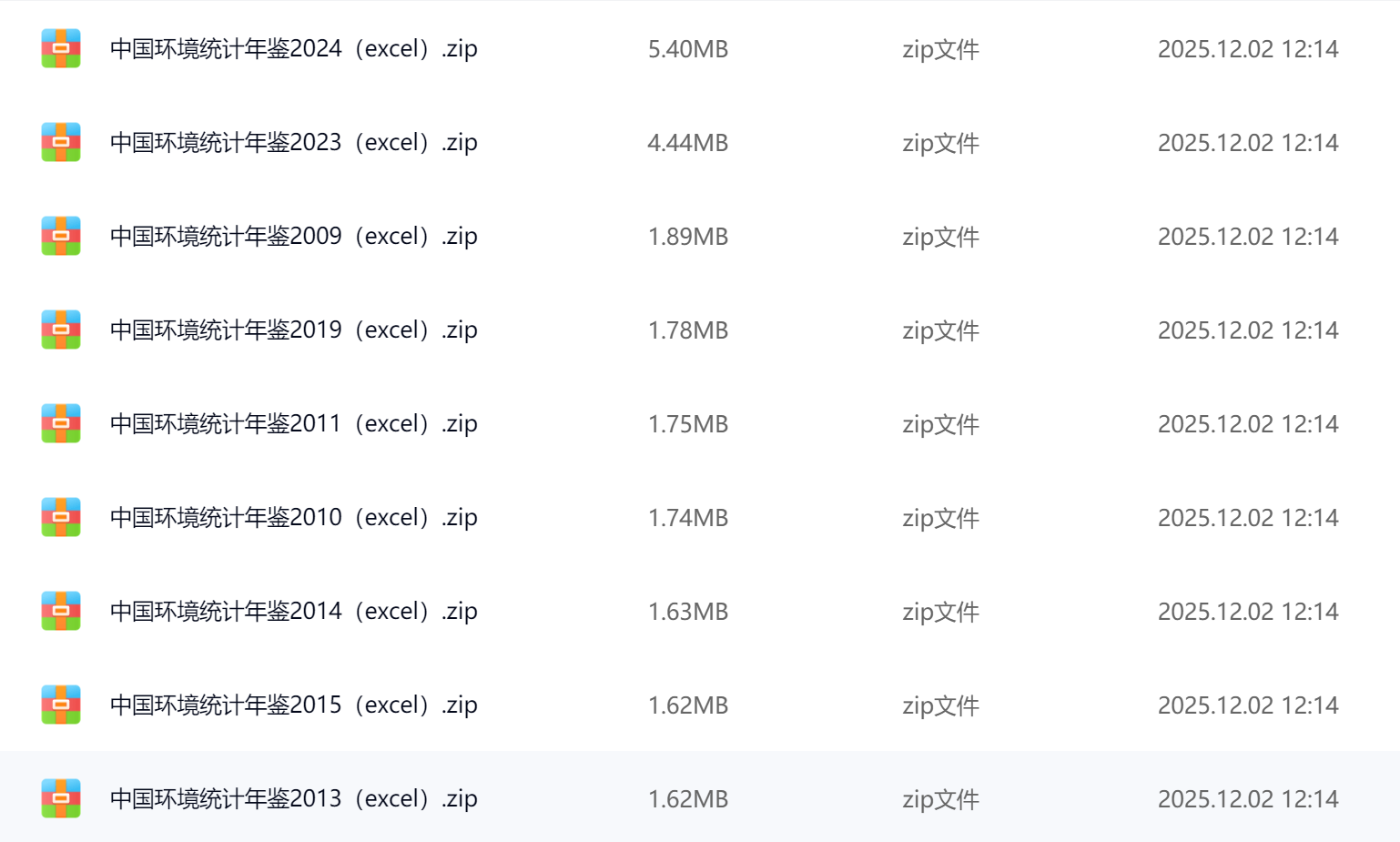Click the zip icon for 中国环境统计年鉴2015
The height and width of the screenshot is (842, 1400).
(x=61, y=705)
